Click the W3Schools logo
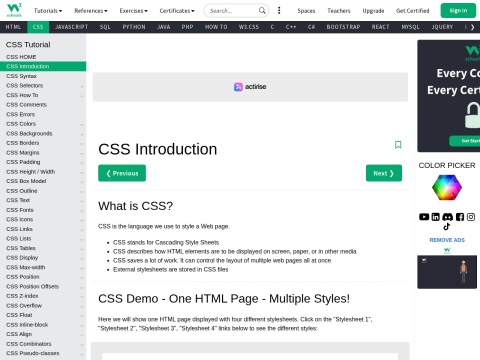Image resolution: width=480 pixels, height=360 pixels. (14, 10)
